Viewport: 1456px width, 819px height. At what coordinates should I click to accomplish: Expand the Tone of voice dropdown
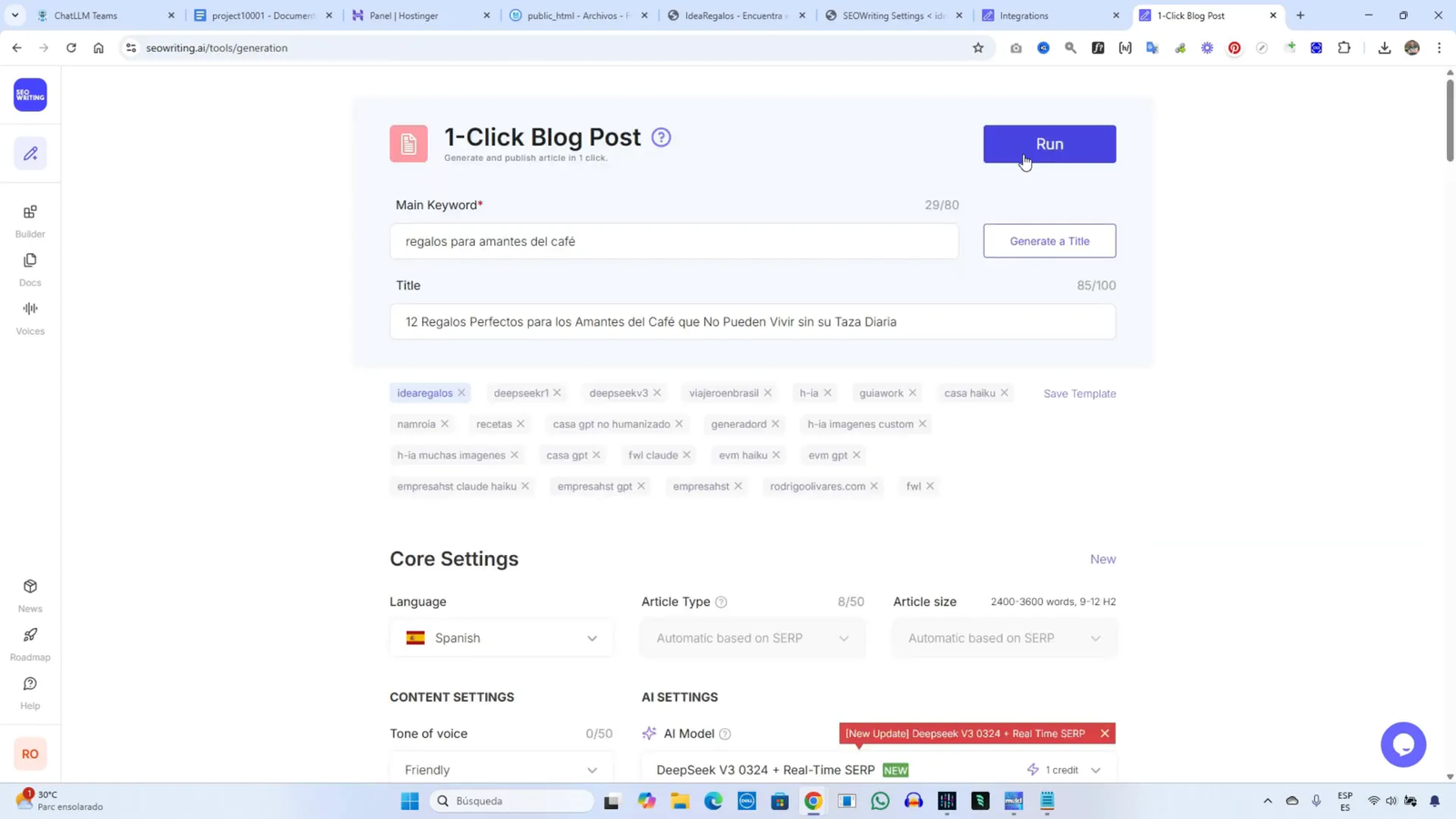(500, 769)
